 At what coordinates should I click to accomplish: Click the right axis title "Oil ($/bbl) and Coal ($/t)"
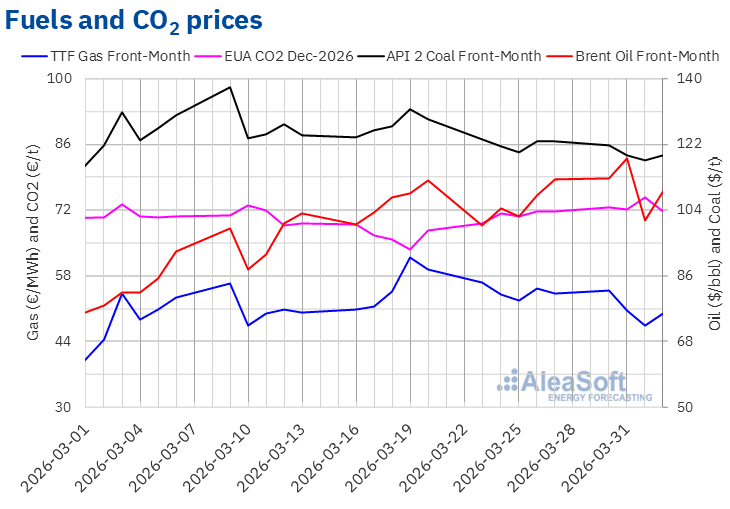714,242
